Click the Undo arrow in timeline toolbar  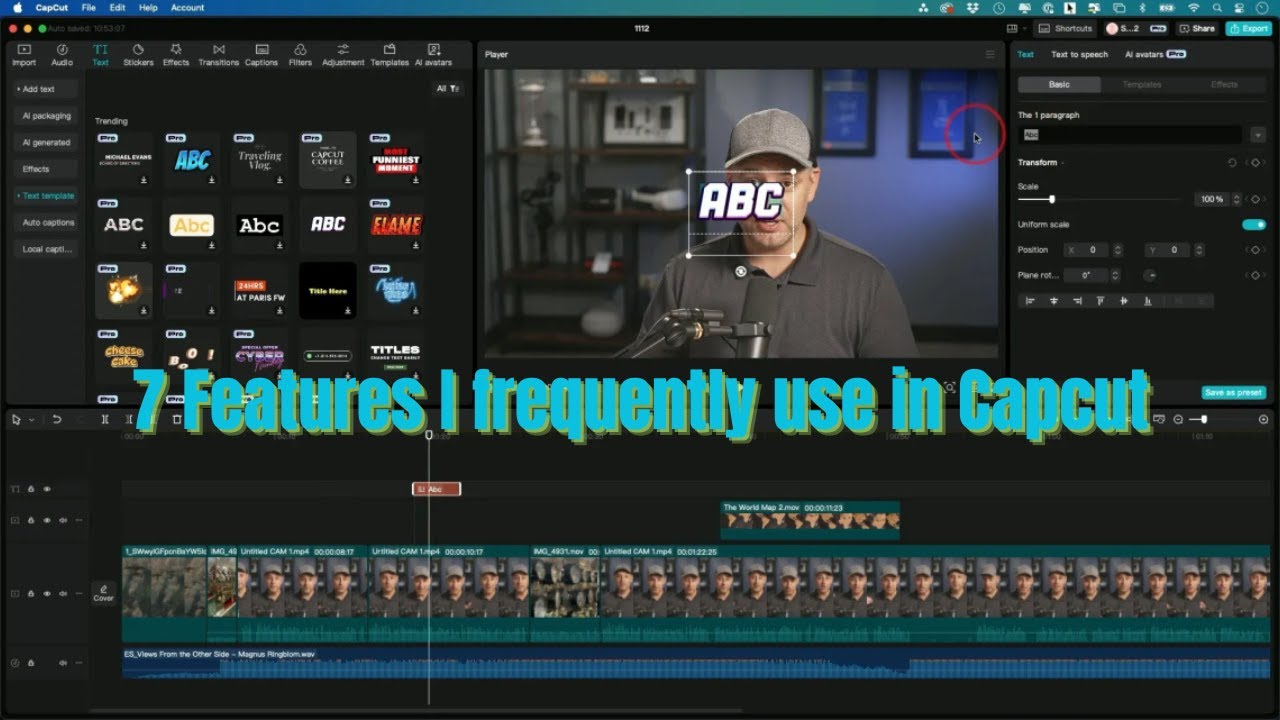(57, 419)
